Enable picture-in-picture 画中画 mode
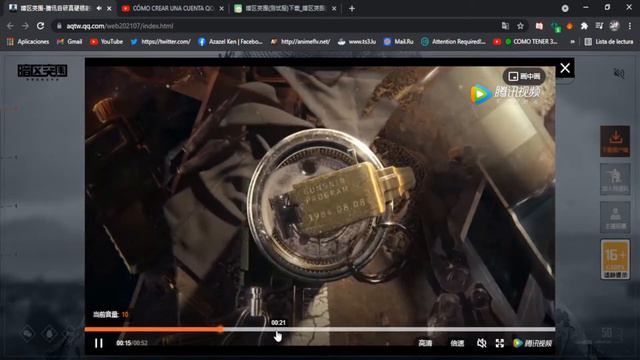Image resolution: width=640 pixels, height=360 pixels. click(524, 76)
